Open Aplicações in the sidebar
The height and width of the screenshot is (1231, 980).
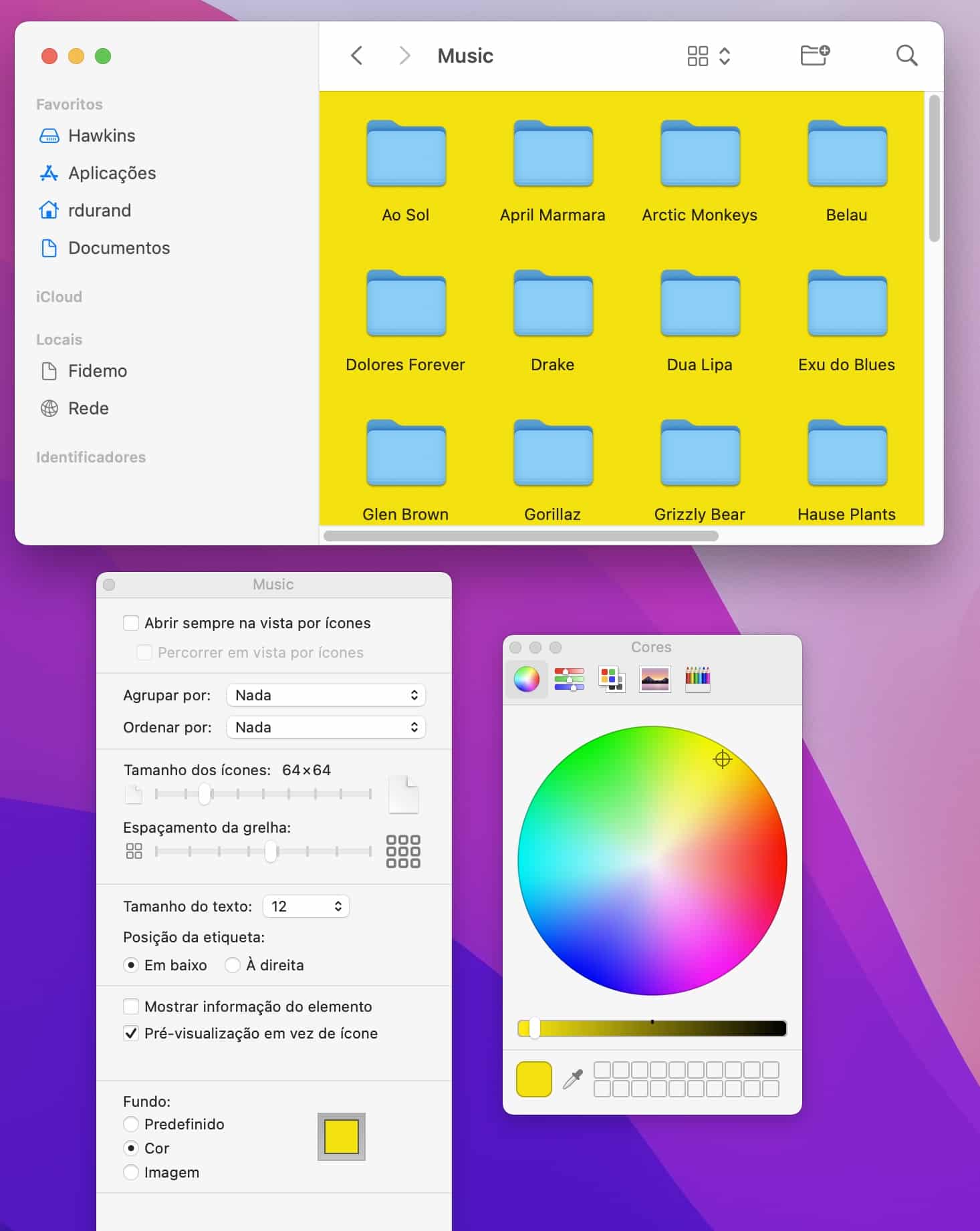click(98, 173)
